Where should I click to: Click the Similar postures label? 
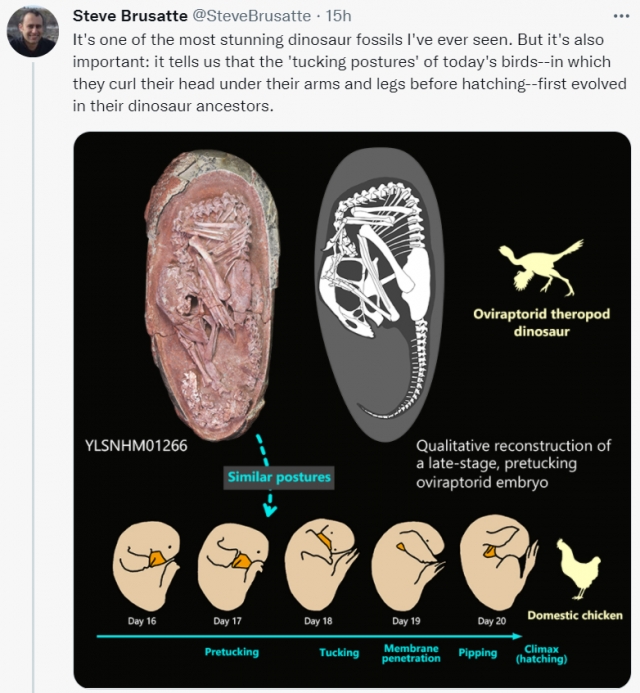(279, 477)
